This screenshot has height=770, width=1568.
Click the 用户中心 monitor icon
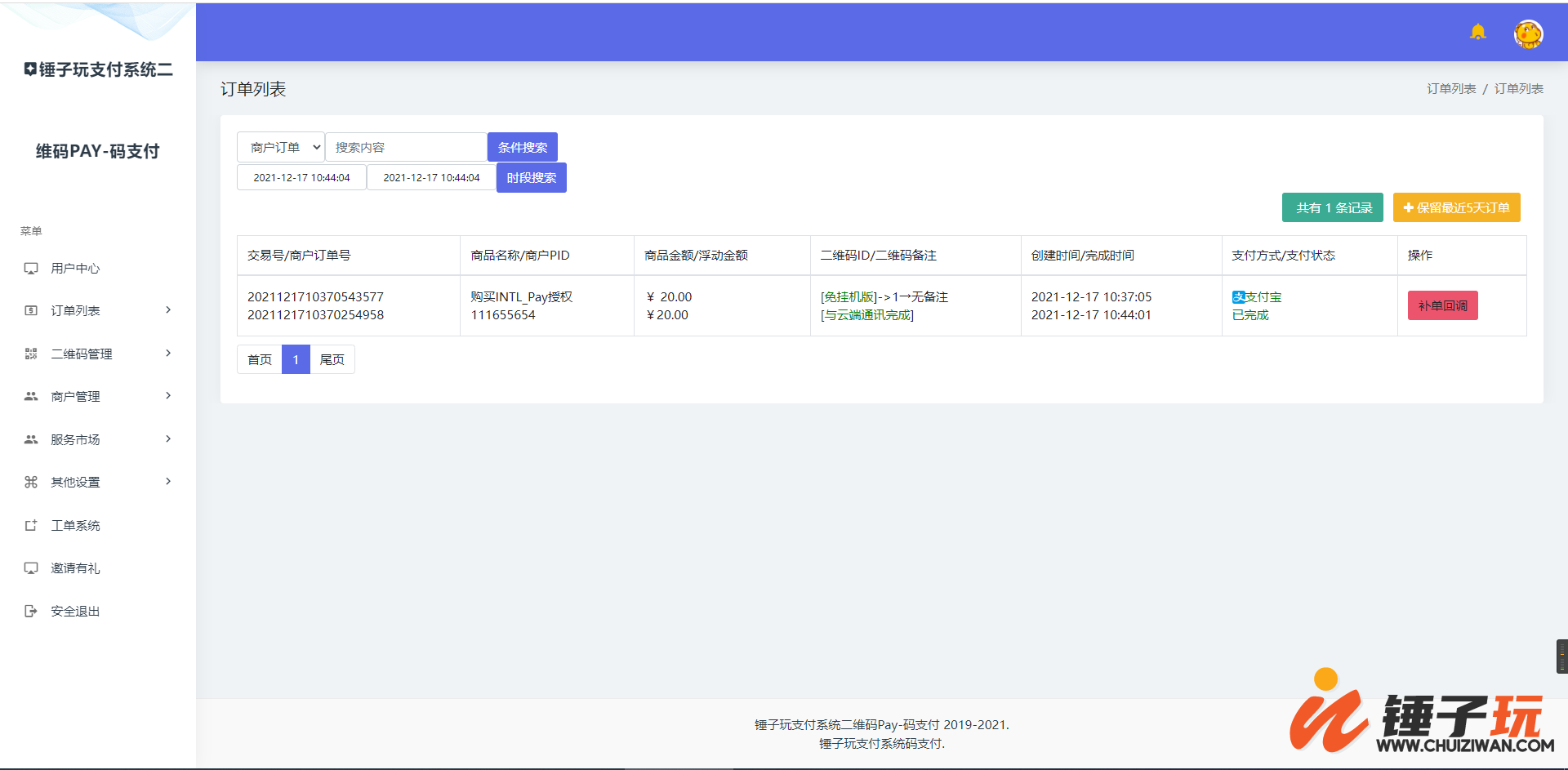tap(31, 269)
